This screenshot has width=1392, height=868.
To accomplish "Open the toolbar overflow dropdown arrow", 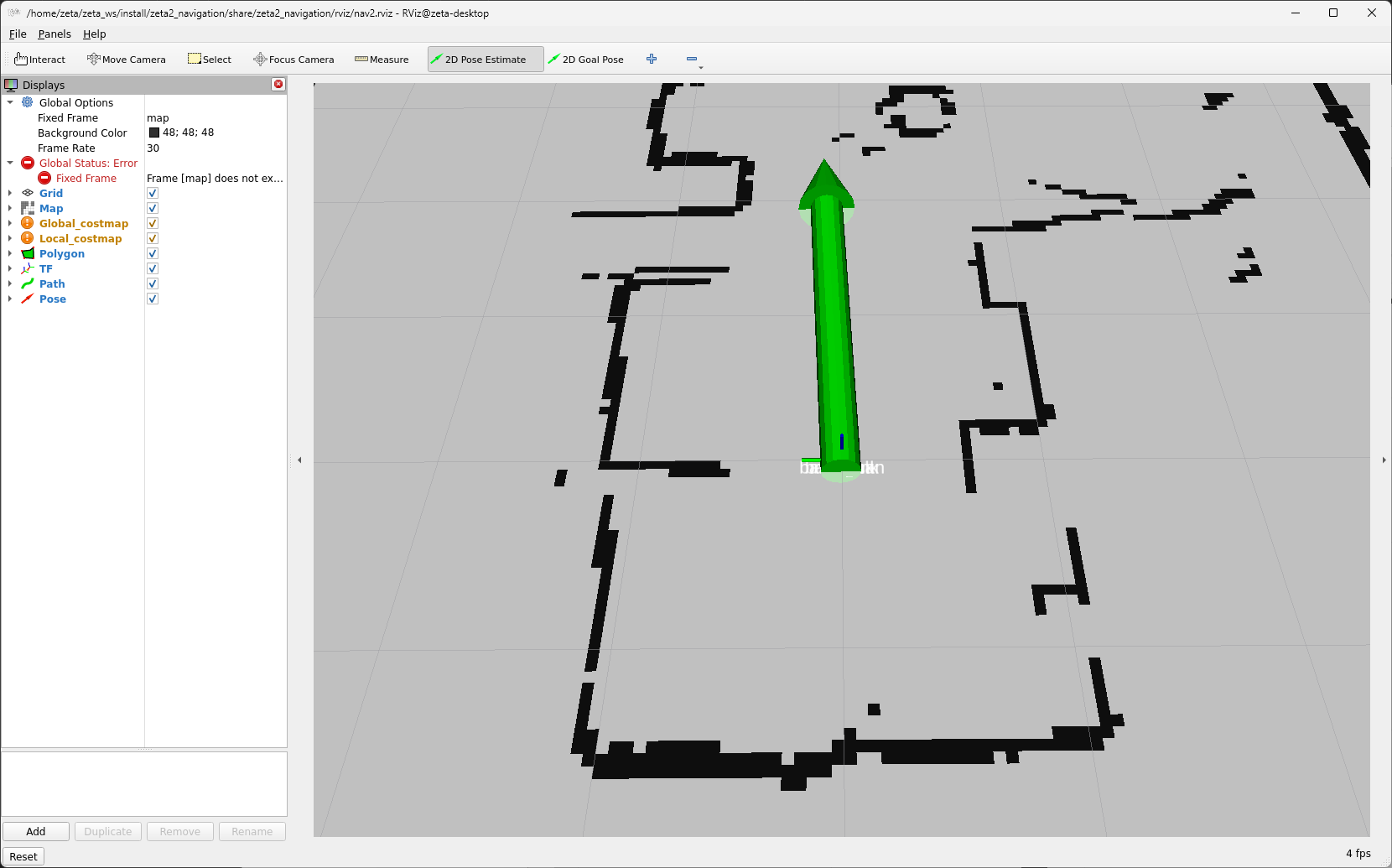I will [x=701, y=68].
